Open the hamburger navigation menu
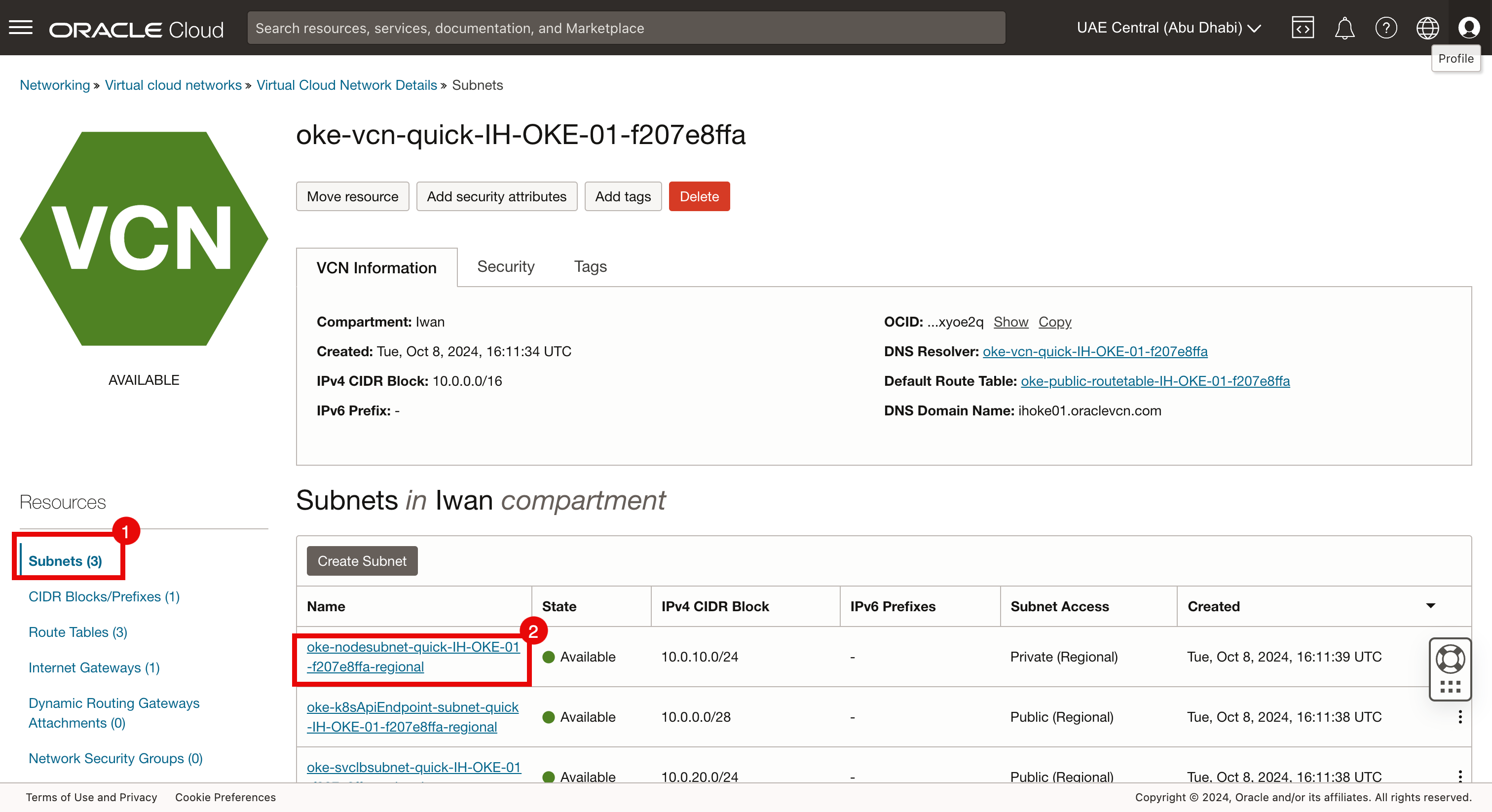 (21, 27)
